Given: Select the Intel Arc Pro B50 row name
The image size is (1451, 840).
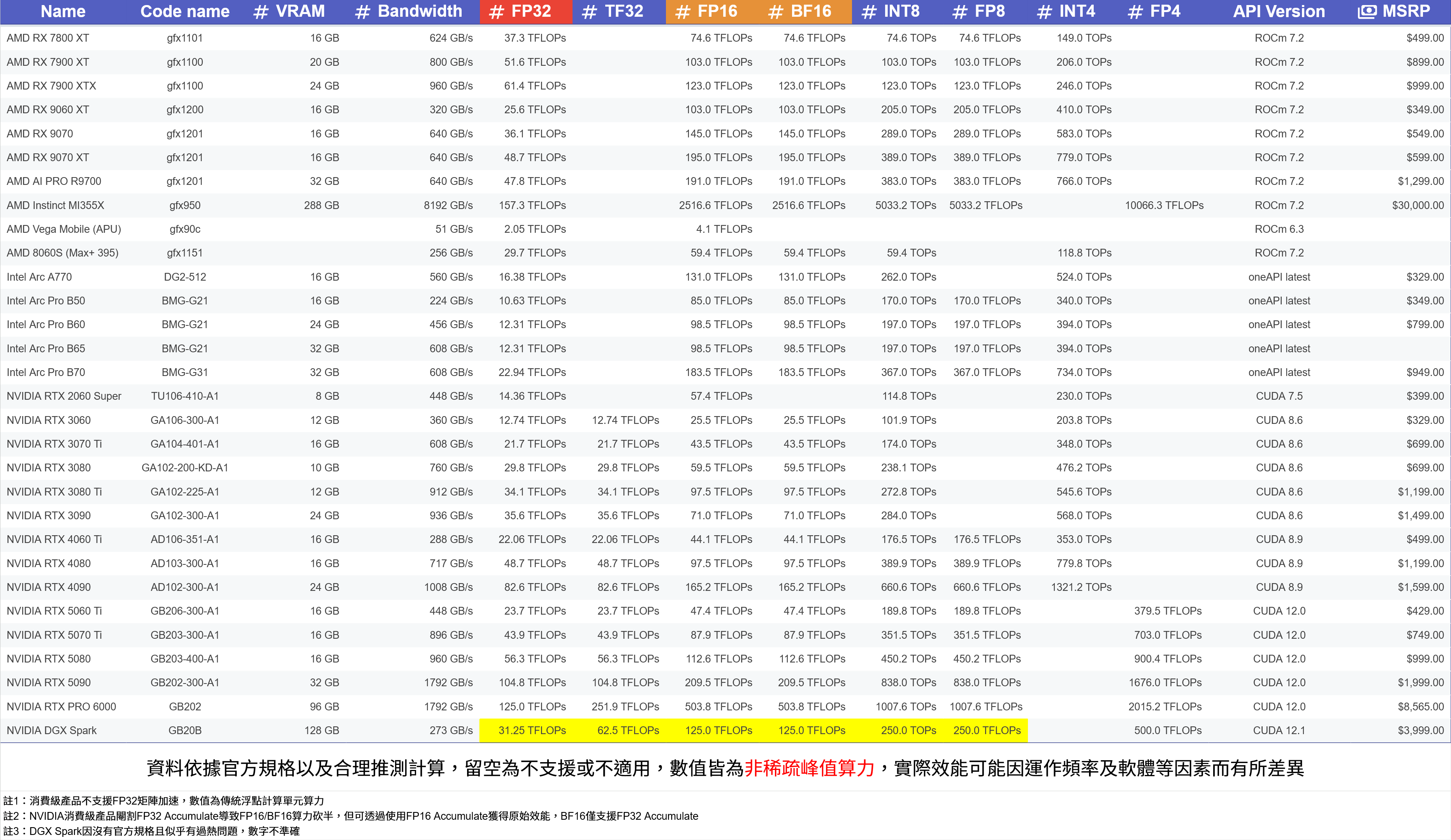Looking at the screenshot, I should coord(46,301).
